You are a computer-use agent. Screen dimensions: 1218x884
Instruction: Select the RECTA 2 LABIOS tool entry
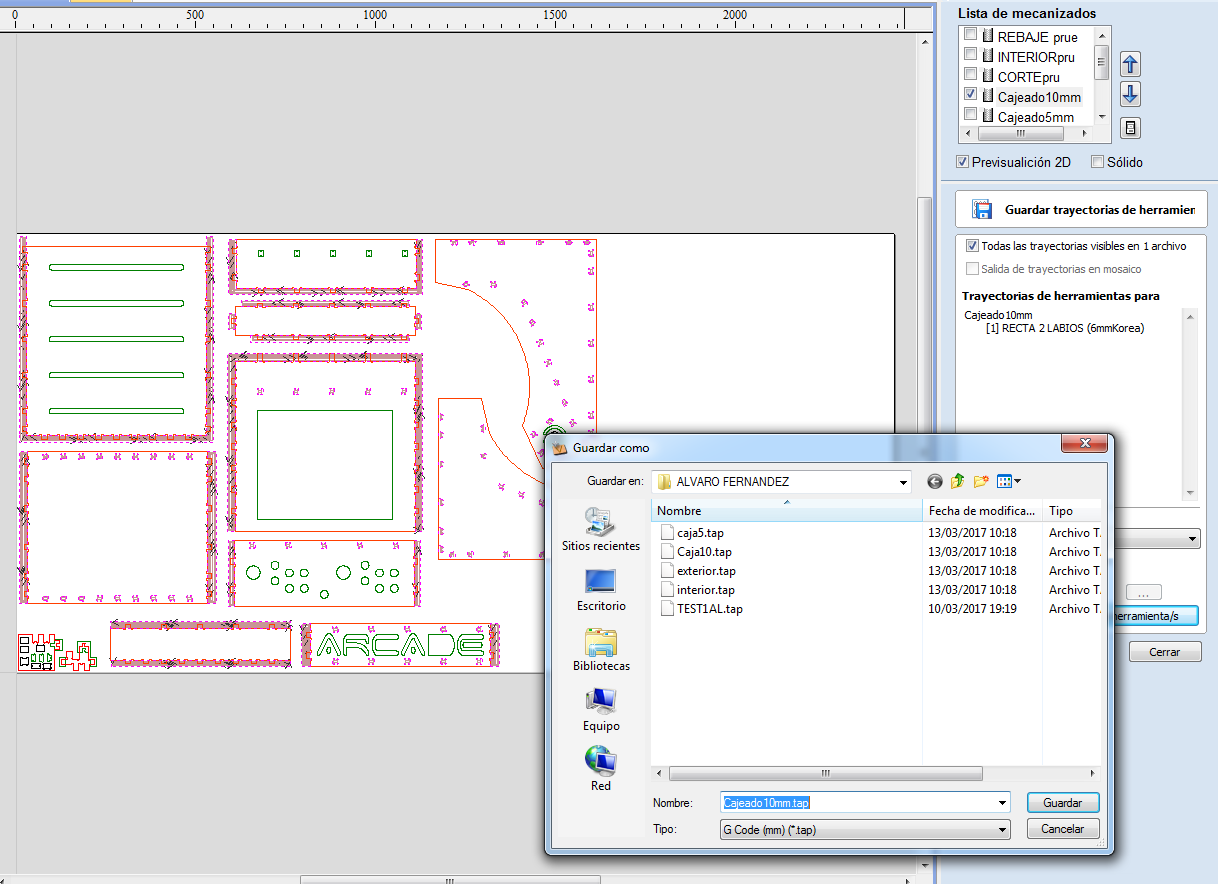1064,328
